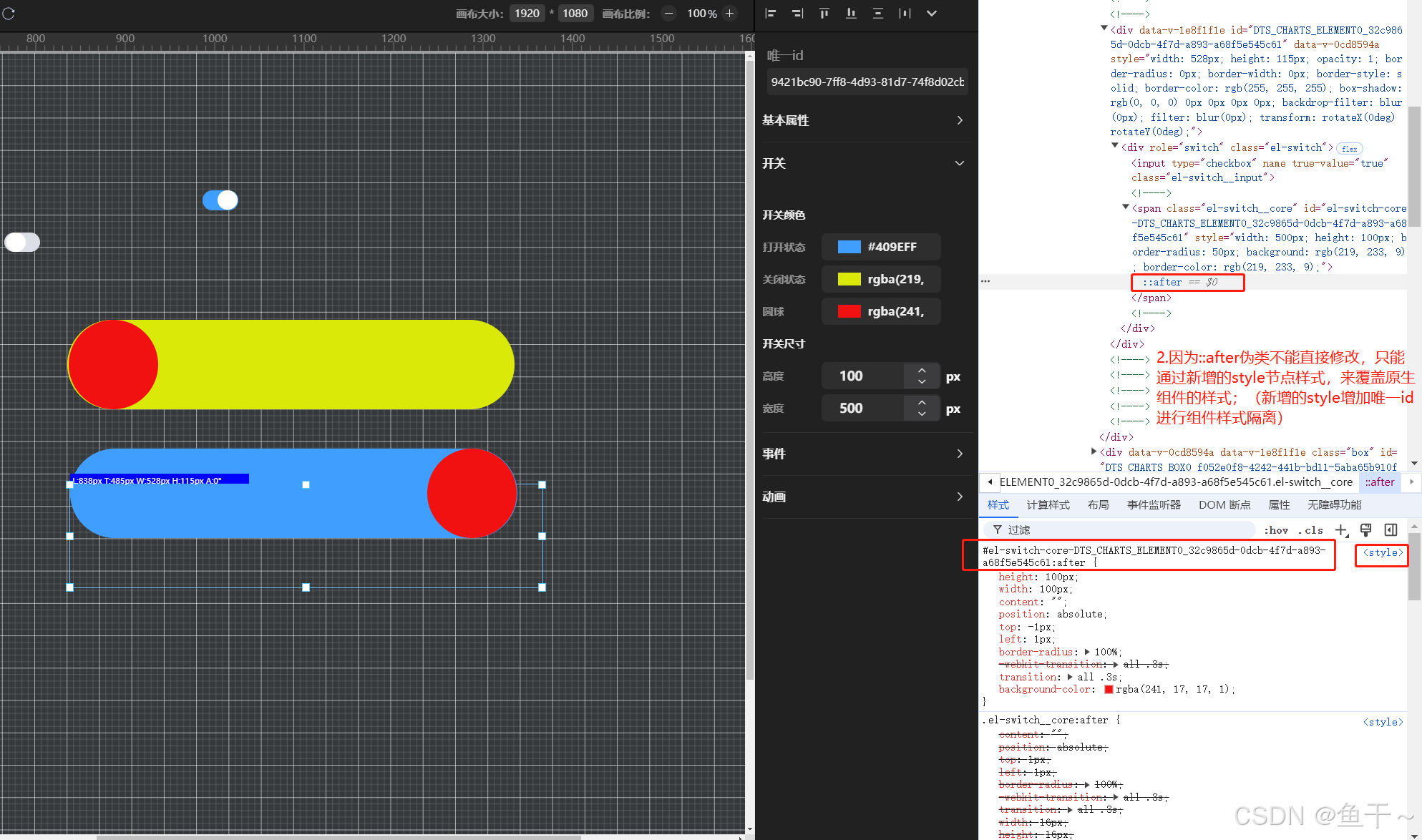Click background-color red swatch in styles
Viewport: 1422px width, 840px height.
point(1109,690)
